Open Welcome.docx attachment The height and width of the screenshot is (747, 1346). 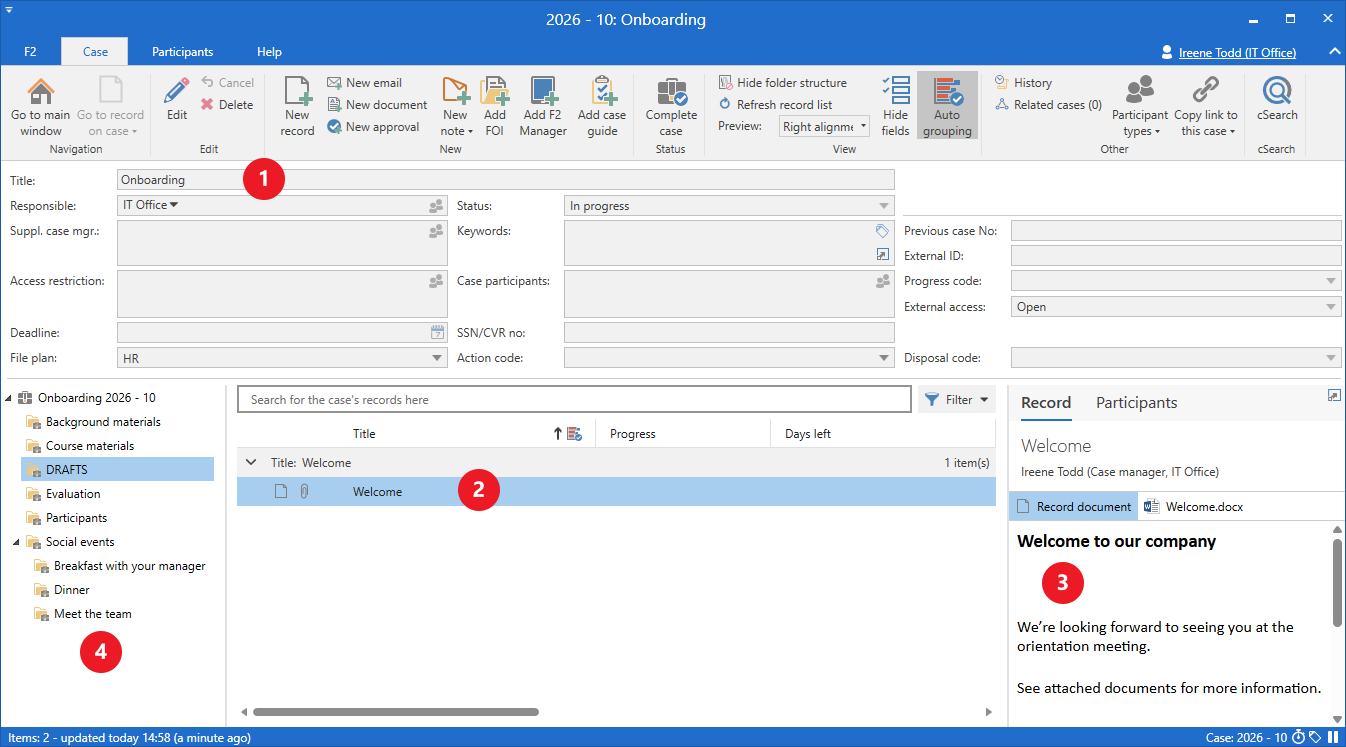[x=1194, y=507]
